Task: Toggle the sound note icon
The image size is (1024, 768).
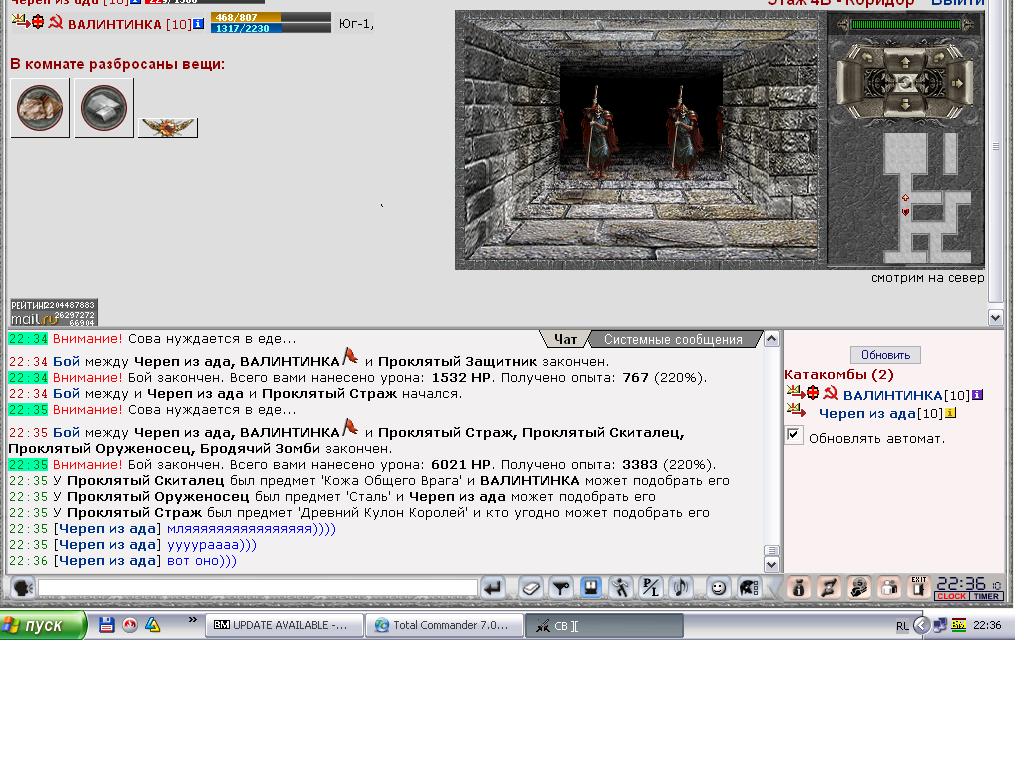Action: [x=680, y=588]
